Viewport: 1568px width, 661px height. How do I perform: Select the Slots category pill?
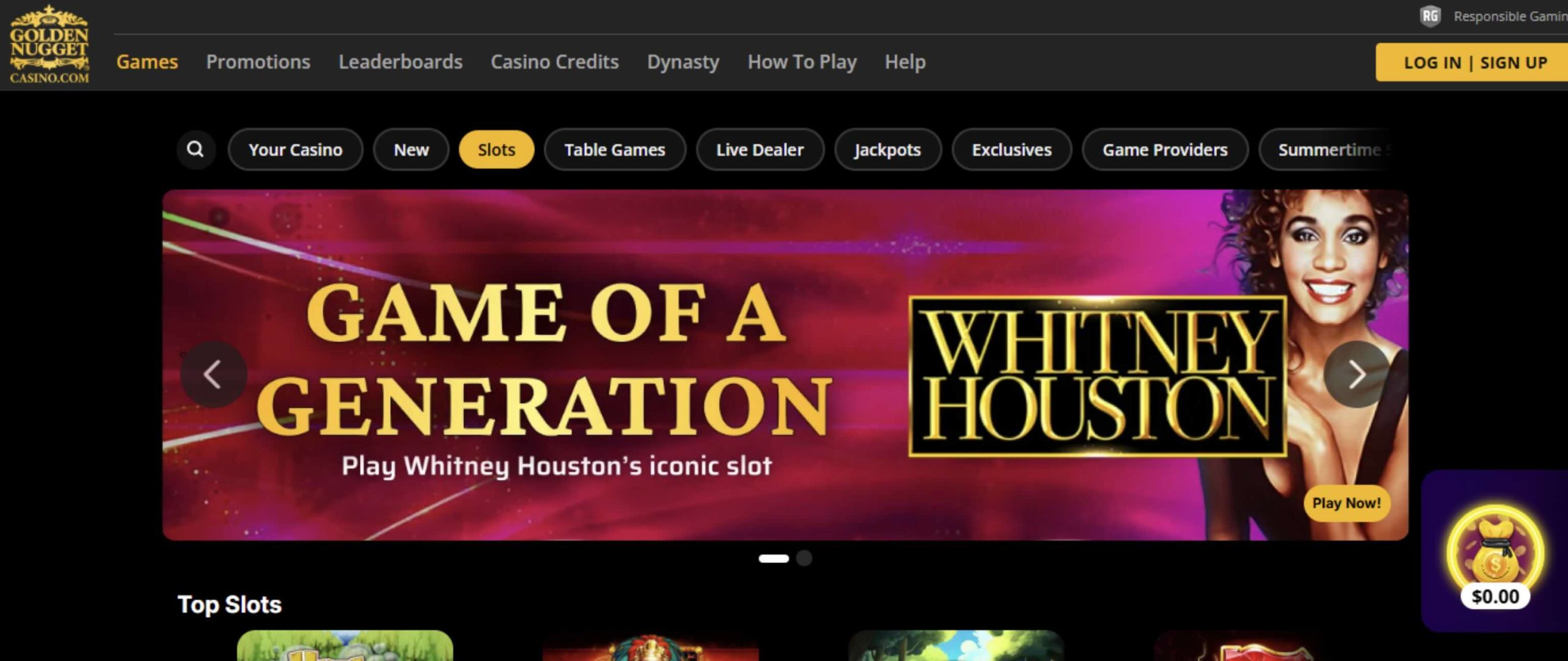pyautogui.click(x=496, y=149)
